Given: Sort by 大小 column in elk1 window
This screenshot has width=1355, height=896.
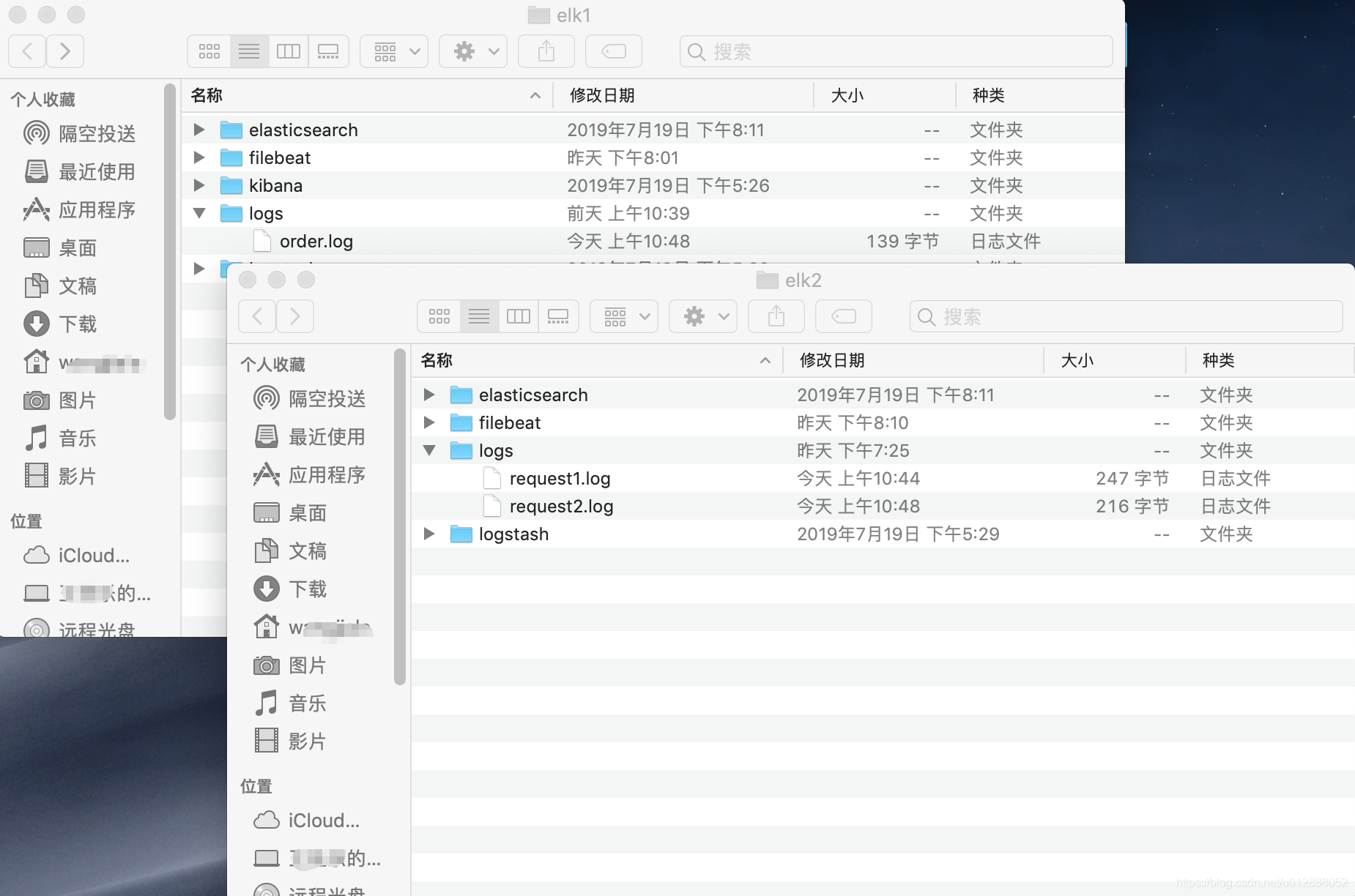Looking at the screenshot, I should coord(885,95).
